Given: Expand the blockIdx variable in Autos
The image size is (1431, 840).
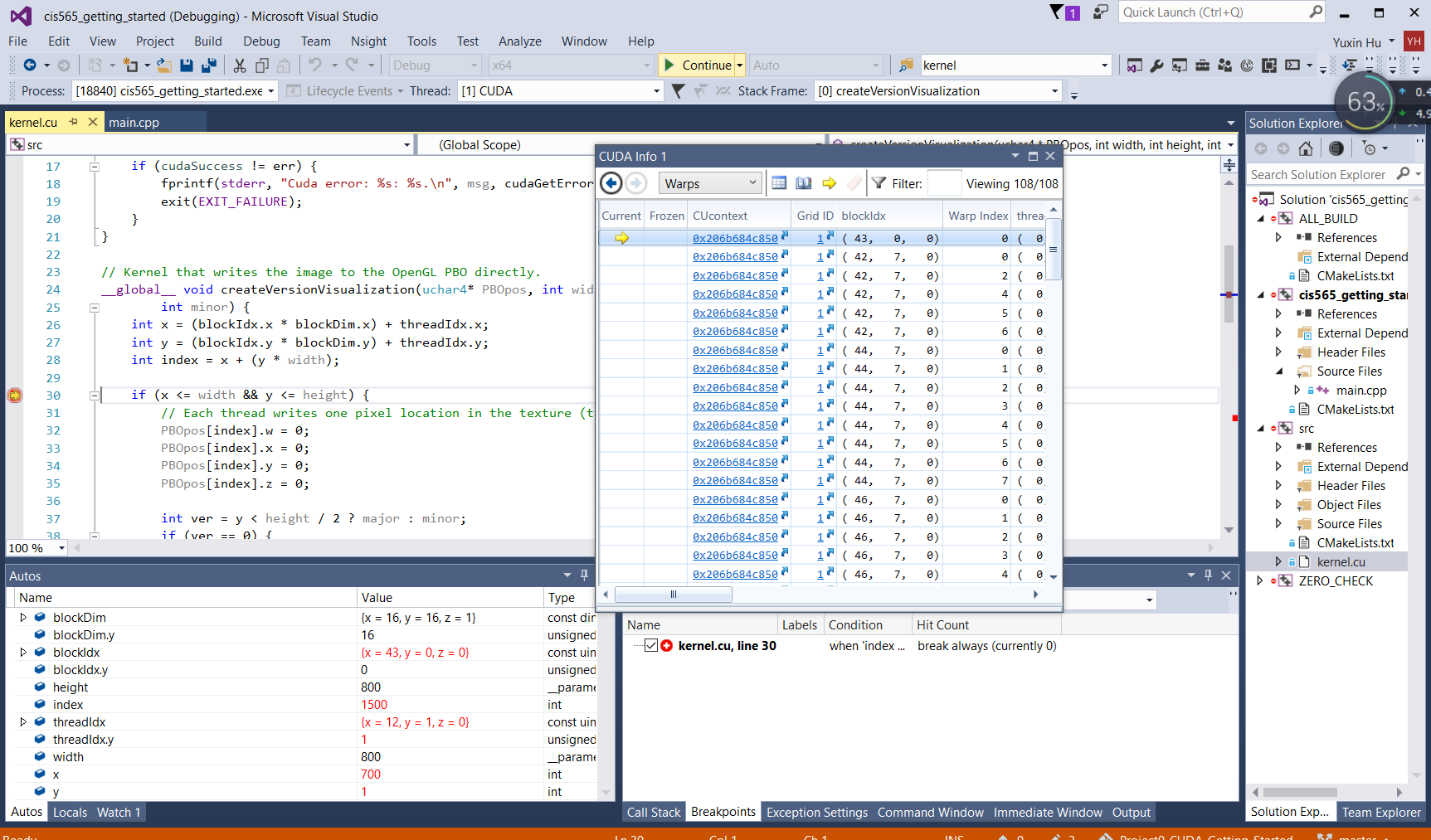Looking at the screenshot, I should (x=23, y=653).
